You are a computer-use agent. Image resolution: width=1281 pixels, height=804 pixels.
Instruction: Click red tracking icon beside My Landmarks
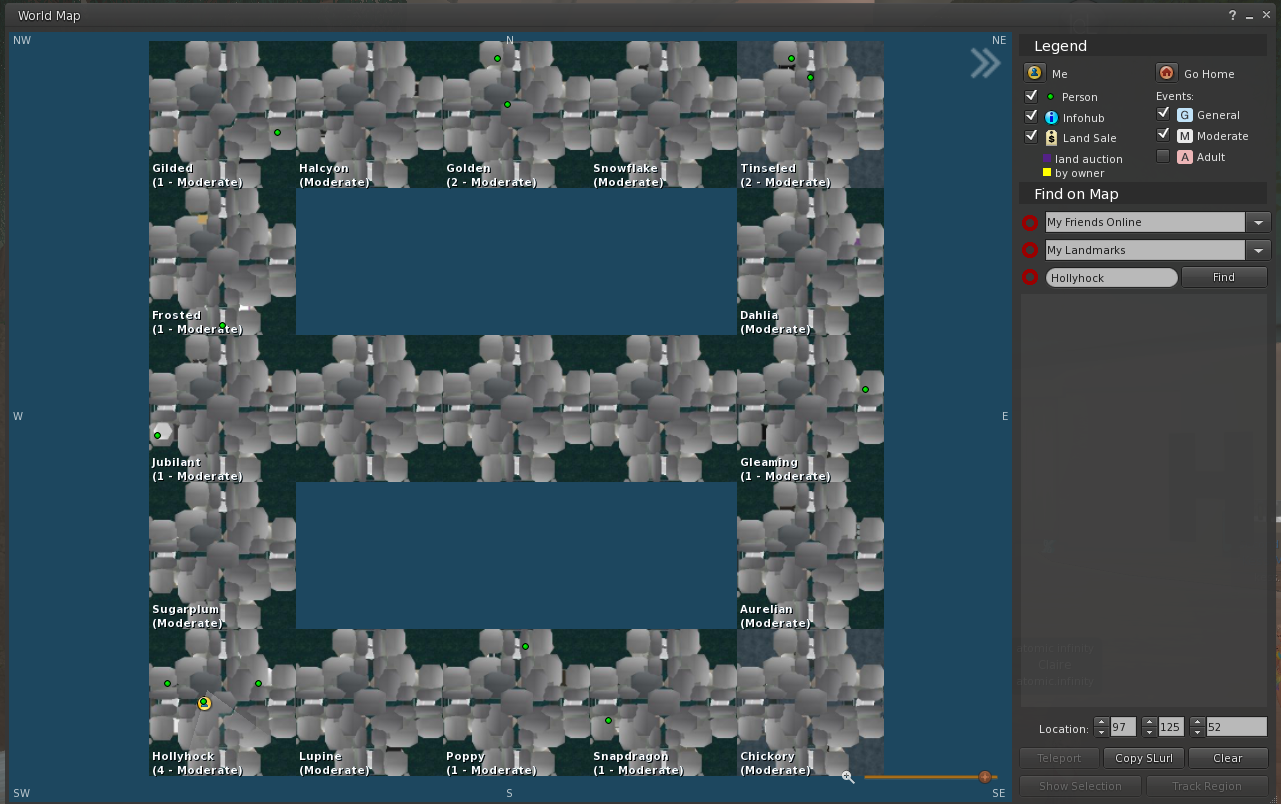1030,250
